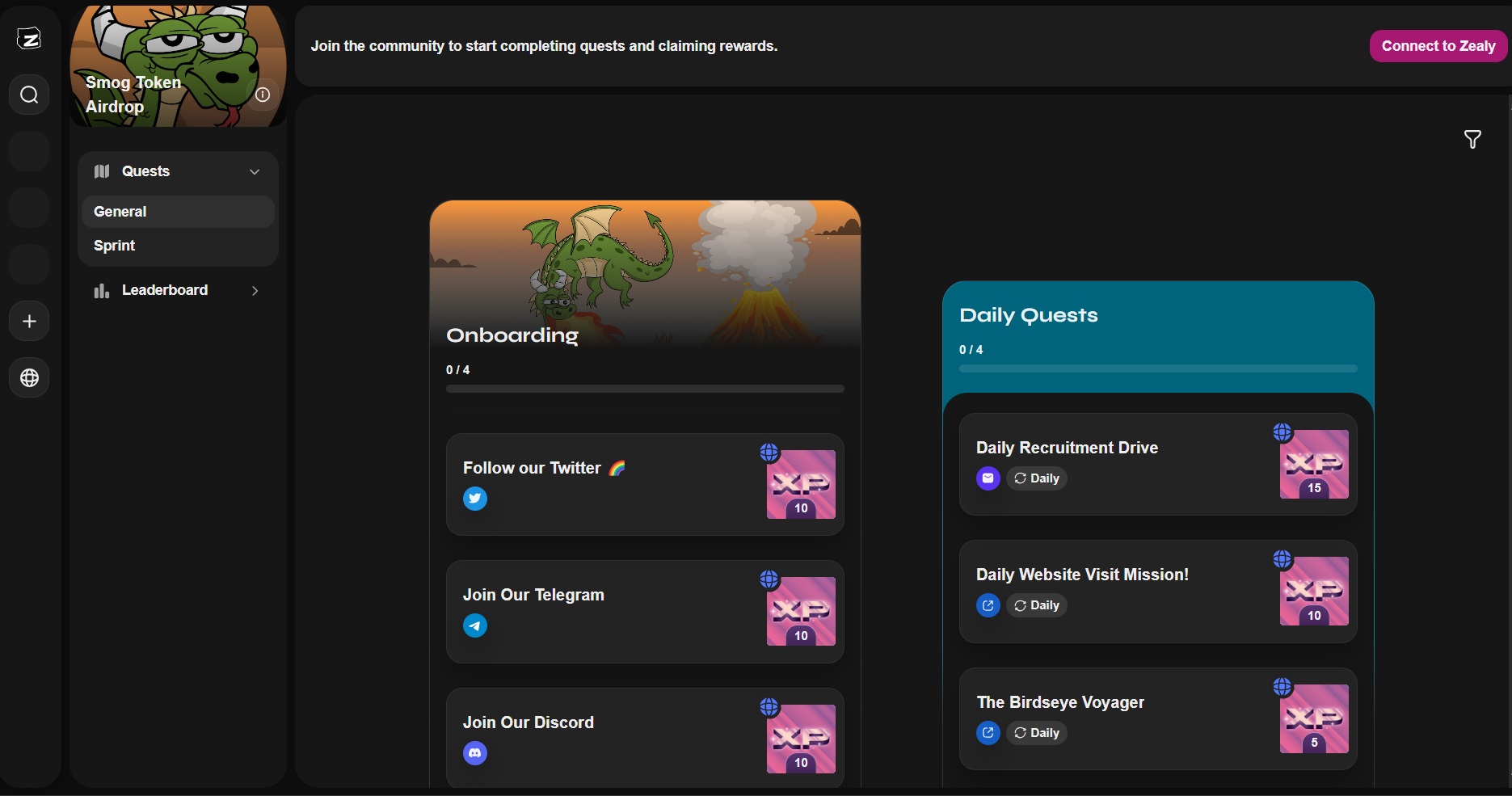Click the 10 XP thumbnail on Join Our Telegram
Image resolution: width=1512 pixels, height=796 pixels.
[801, 612]
